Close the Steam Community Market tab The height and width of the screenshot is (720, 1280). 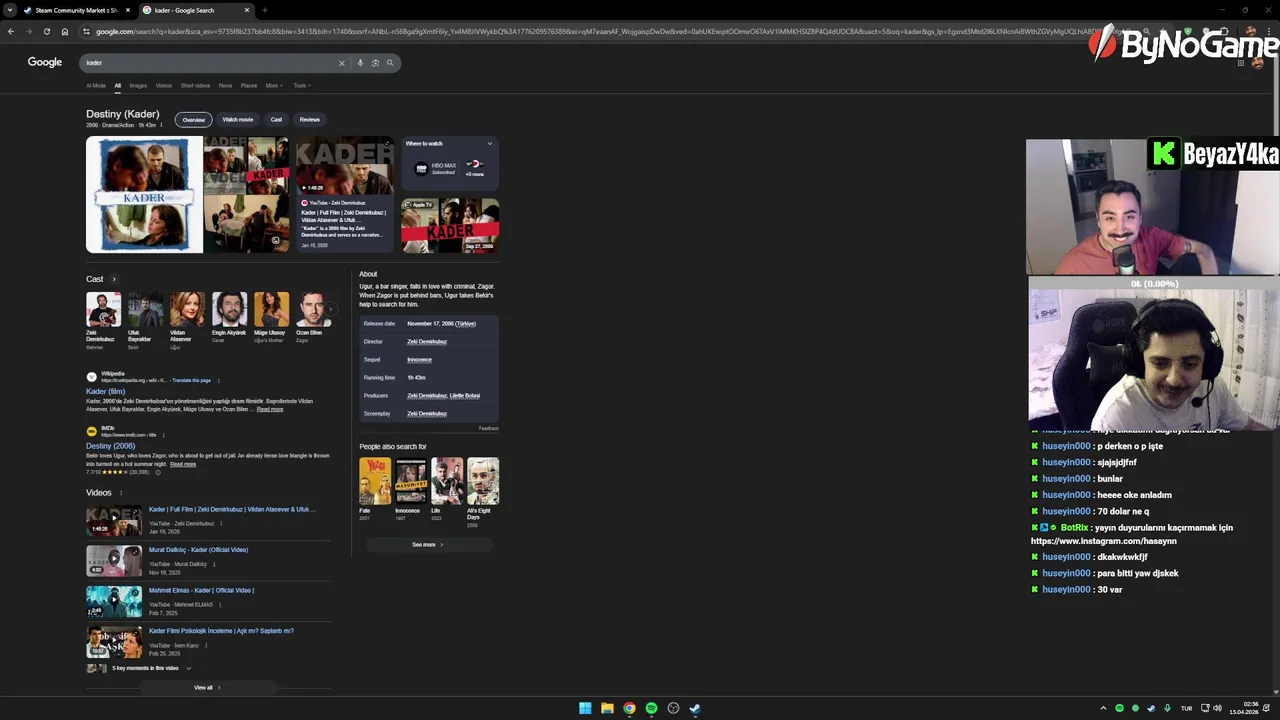coord(127,10)
